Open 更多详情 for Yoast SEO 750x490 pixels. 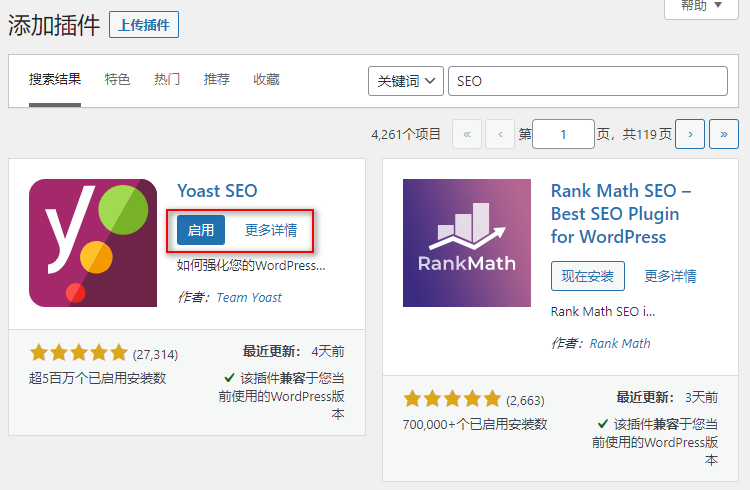coord(271,230)
